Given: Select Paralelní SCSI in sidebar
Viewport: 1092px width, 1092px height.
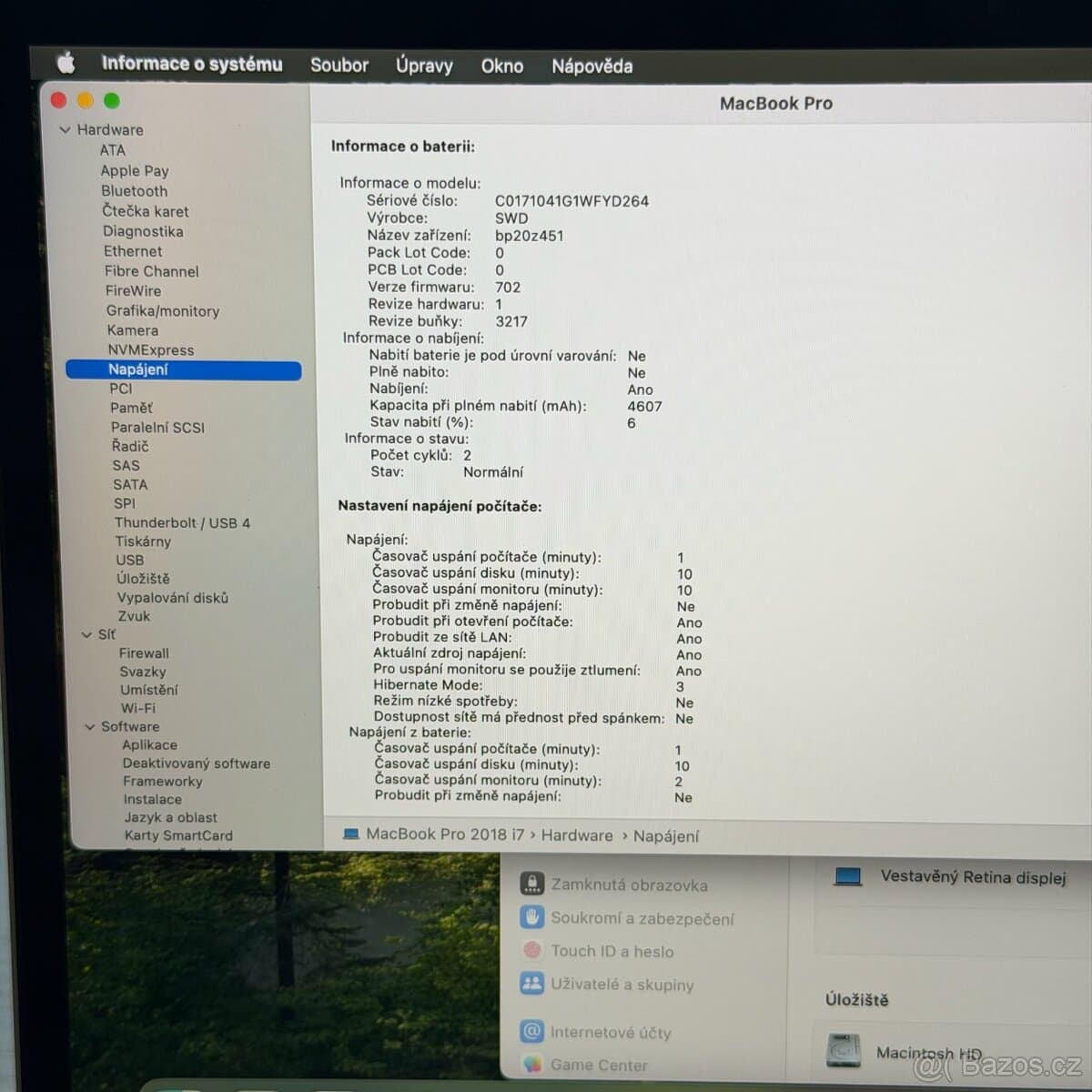Looking at the screenshot, I should (157, 428).
